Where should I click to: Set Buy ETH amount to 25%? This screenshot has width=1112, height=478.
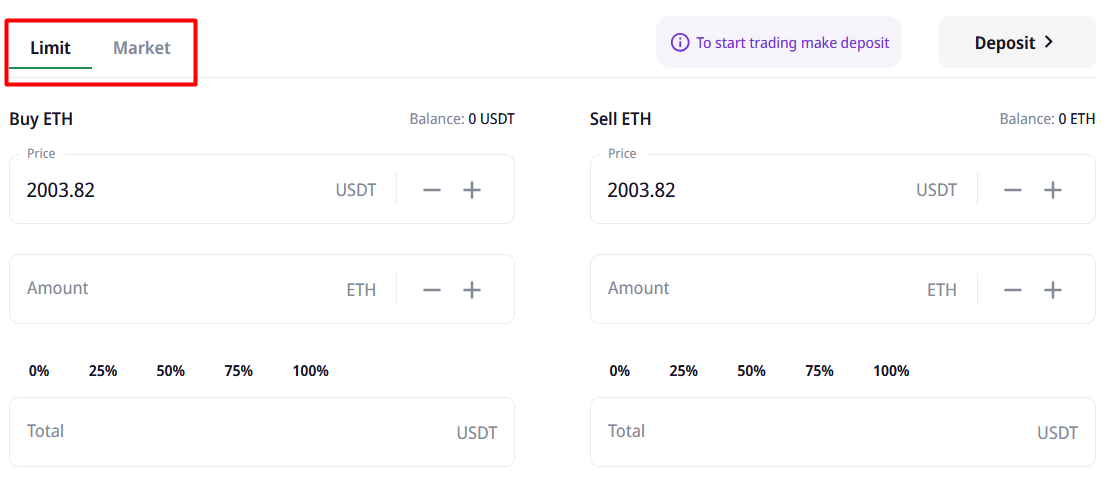click(103, 371)
